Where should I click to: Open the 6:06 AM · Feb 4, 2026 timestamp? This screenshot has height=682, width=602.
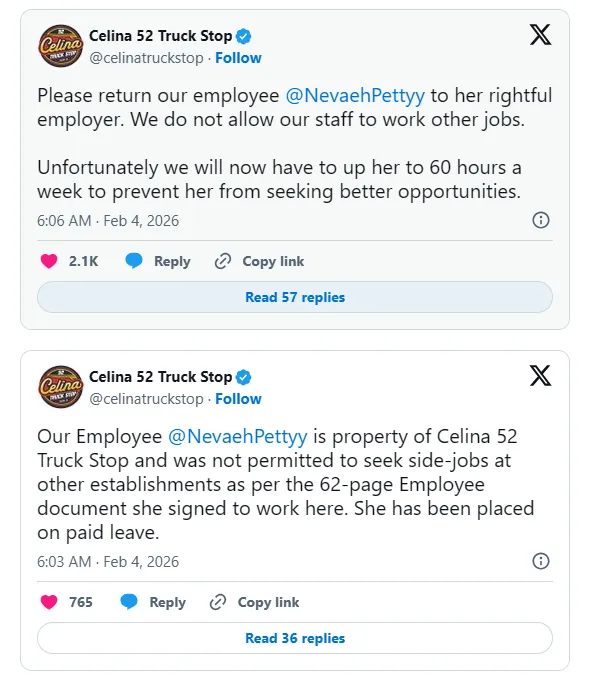[x=108, y=220]
